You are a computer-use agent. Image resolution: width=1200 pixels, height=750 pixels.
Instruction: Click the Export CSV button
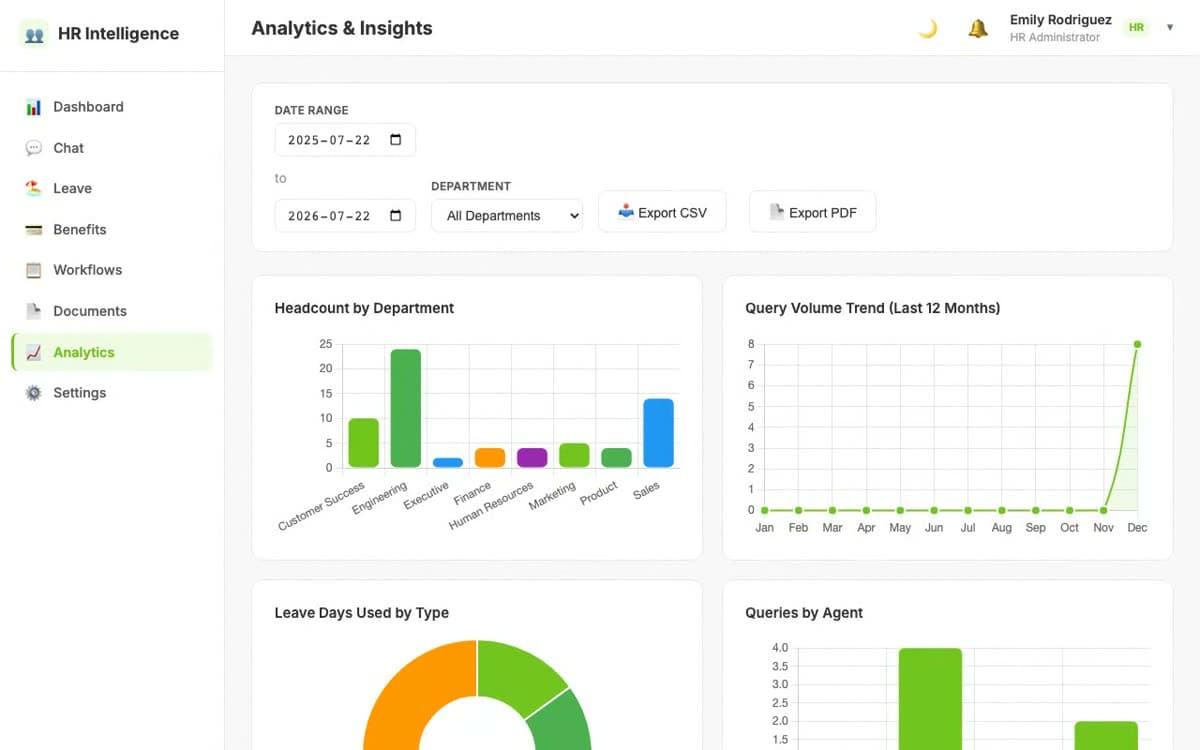(662, 212)
